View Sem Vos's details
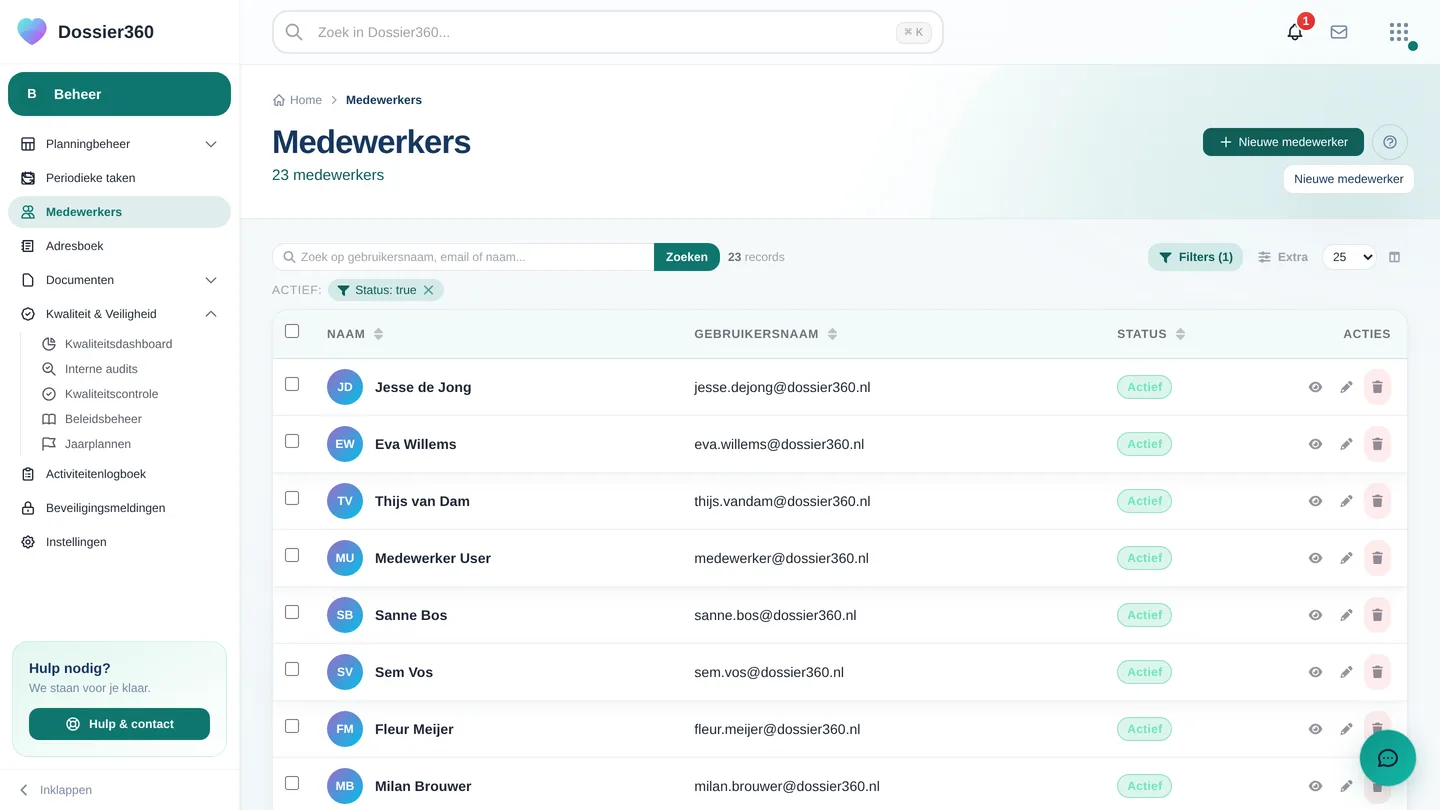Image resolution: width=1440 pixels, height=810 pixels. [1316, 672]
